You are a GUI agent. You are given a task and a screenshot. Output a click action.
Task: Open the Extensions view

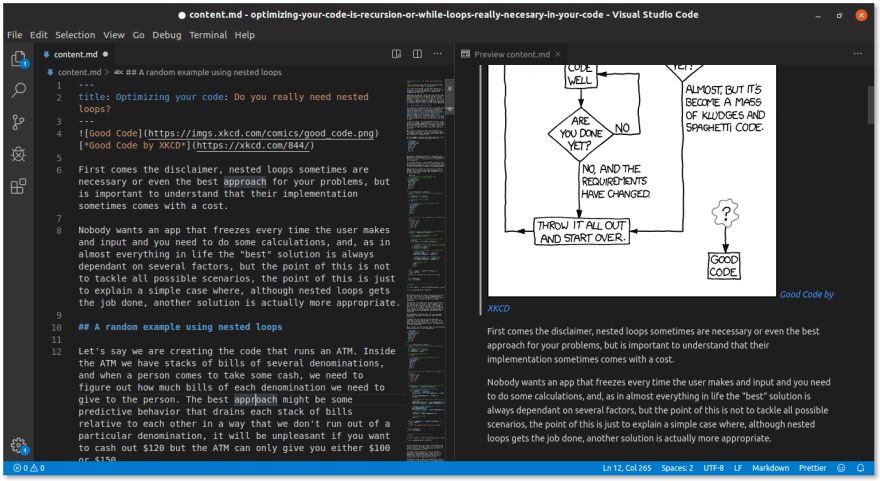pyautogui.click(x=19, y=186)
